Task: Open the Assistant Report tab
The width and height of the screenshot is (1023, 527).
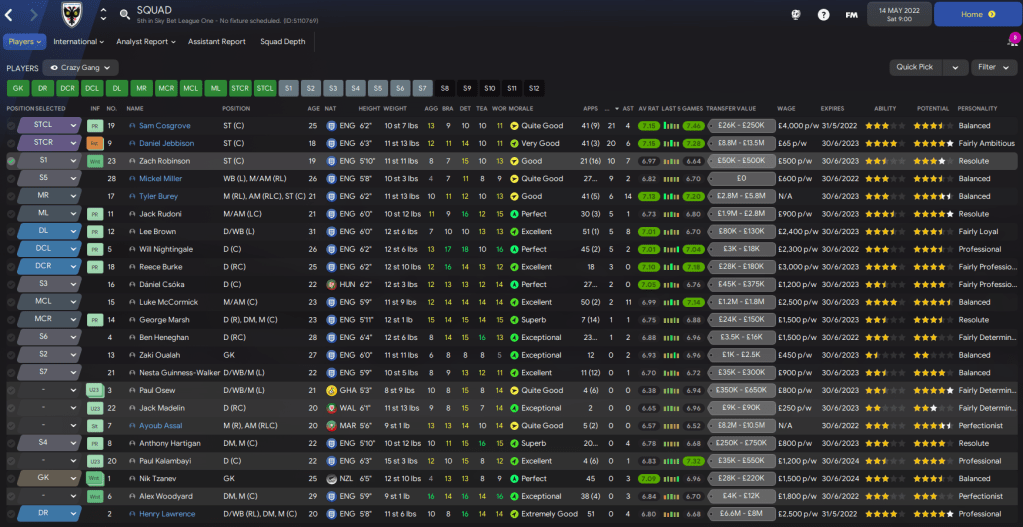Action: [216, 42]
